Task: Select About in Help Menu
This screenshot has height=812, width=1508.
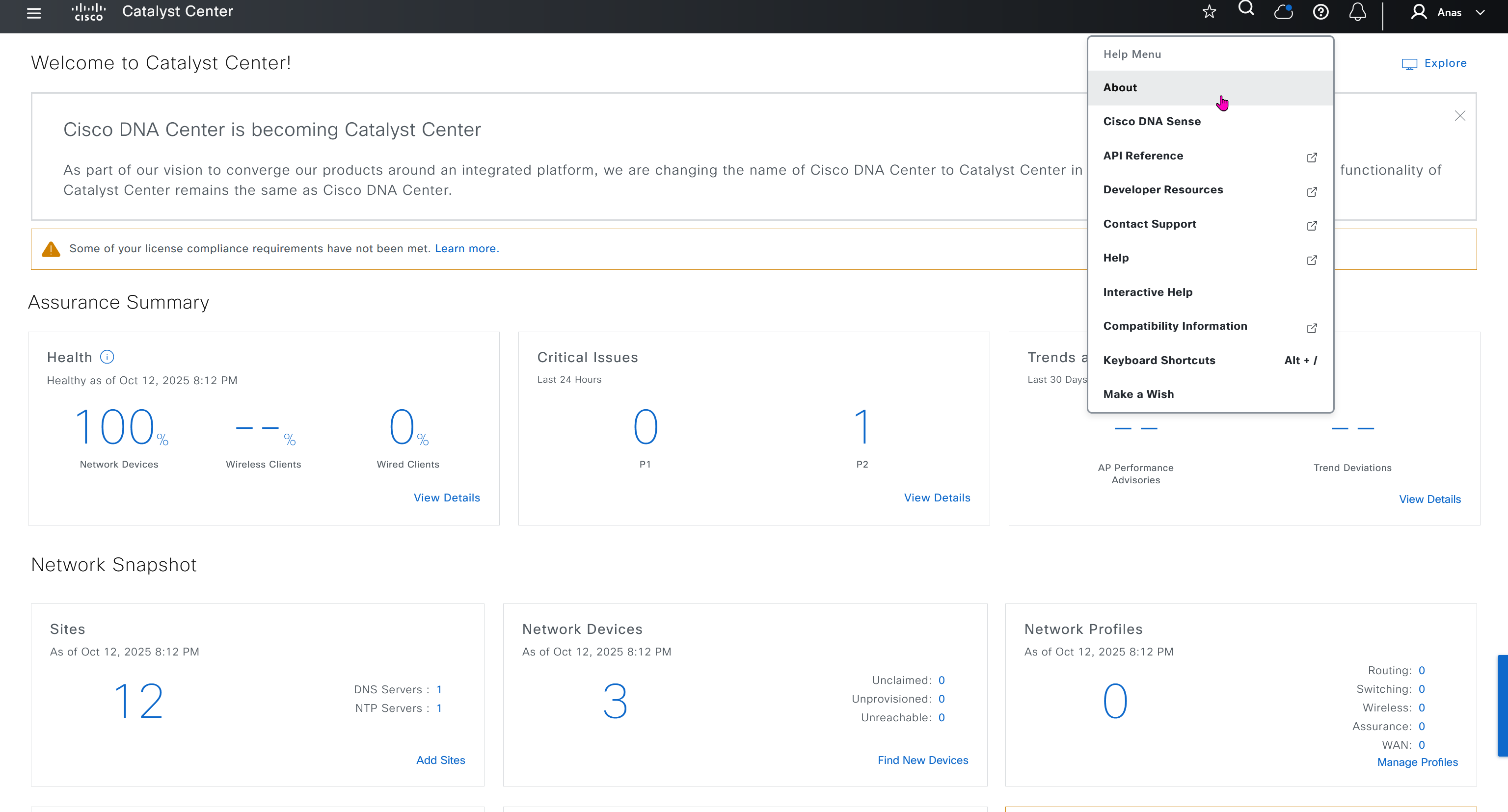Action: pos(1120,88)
